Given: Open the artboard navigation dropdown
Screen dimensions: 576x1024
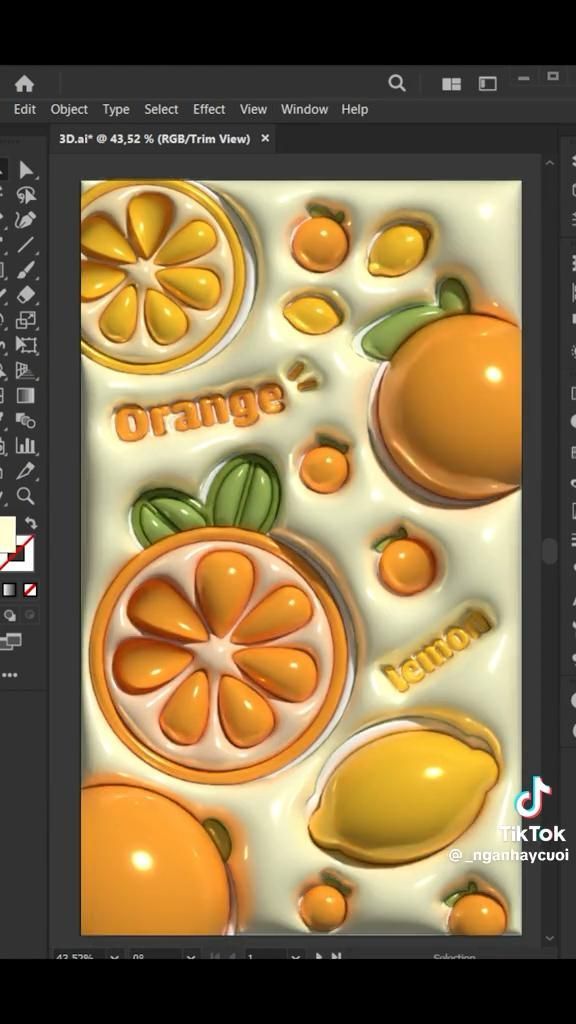Looking at the screenshot, I should [x=295, y=957].
